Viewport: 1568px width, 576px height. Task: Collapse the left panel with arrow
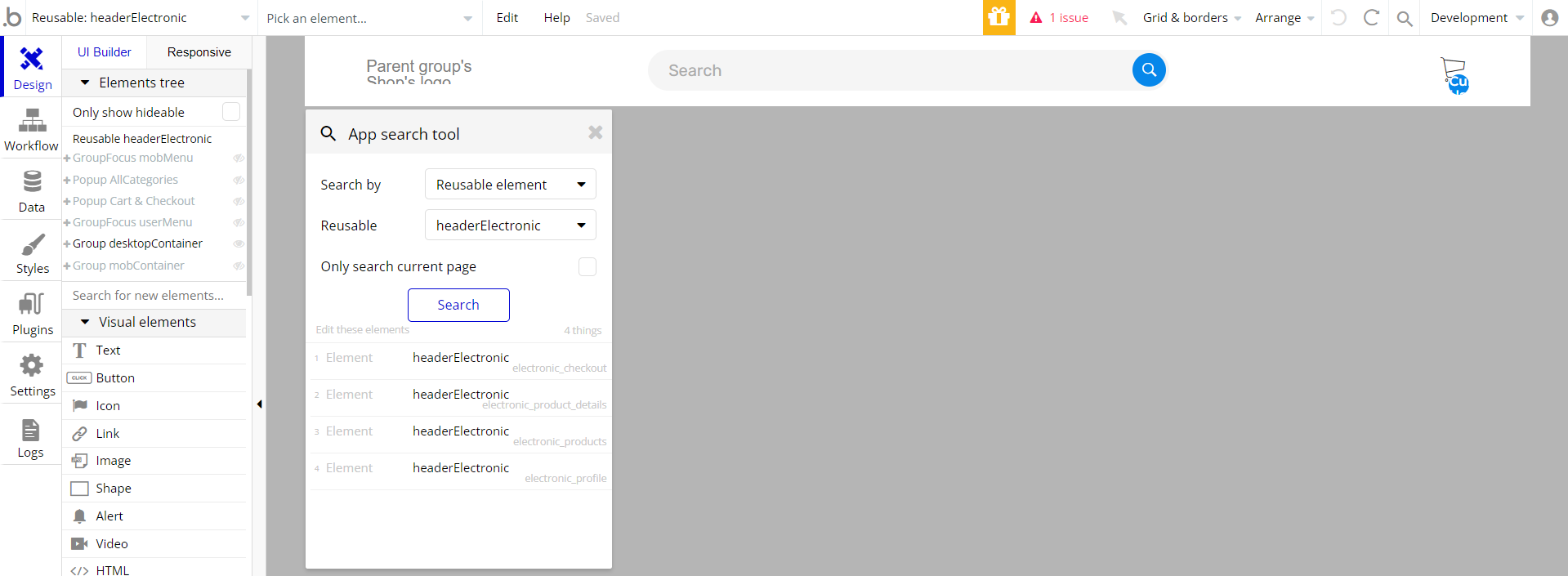click(259, 404)
